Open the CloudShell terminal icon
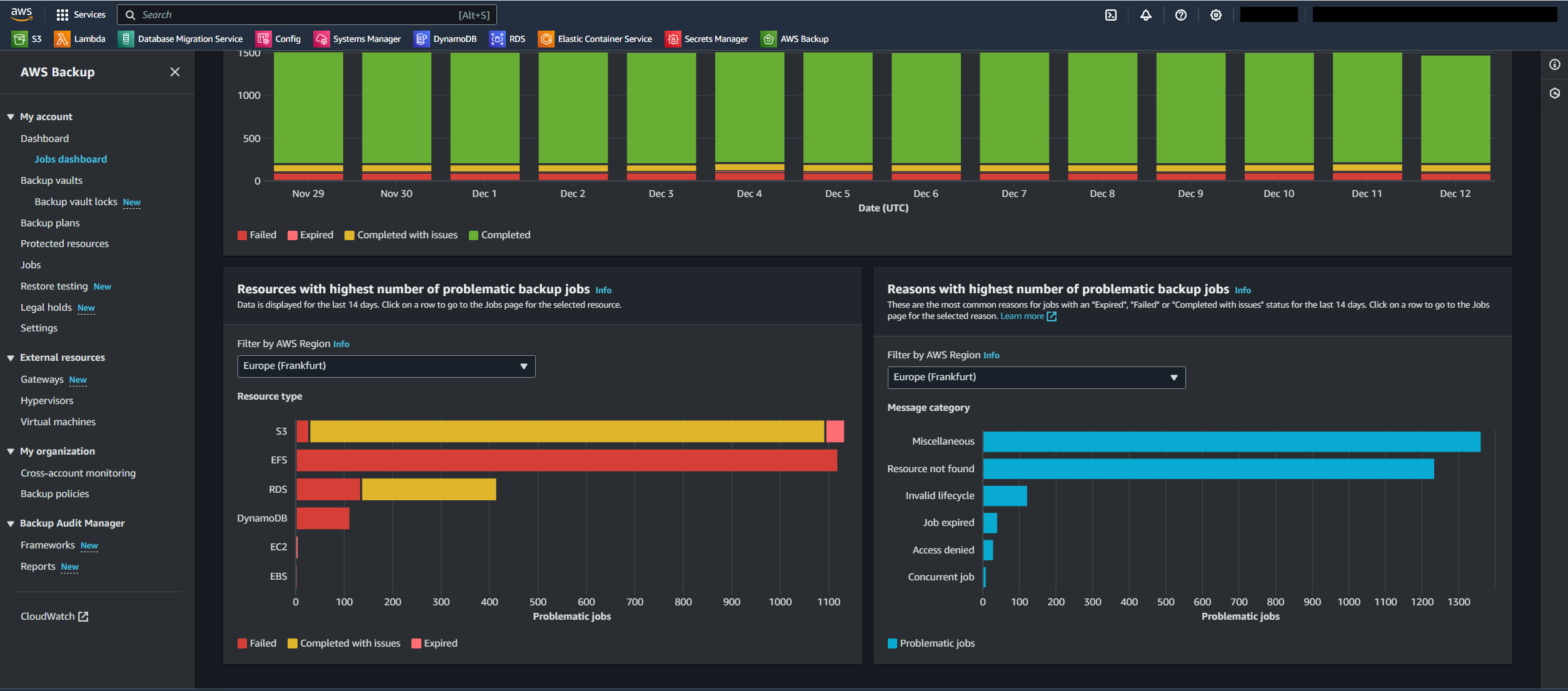 pos(1111,15)
